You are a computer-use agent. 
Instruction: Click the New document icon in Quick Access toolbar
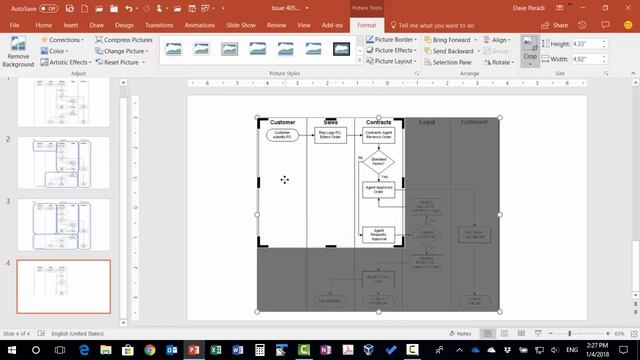click(x=84, y=8)
